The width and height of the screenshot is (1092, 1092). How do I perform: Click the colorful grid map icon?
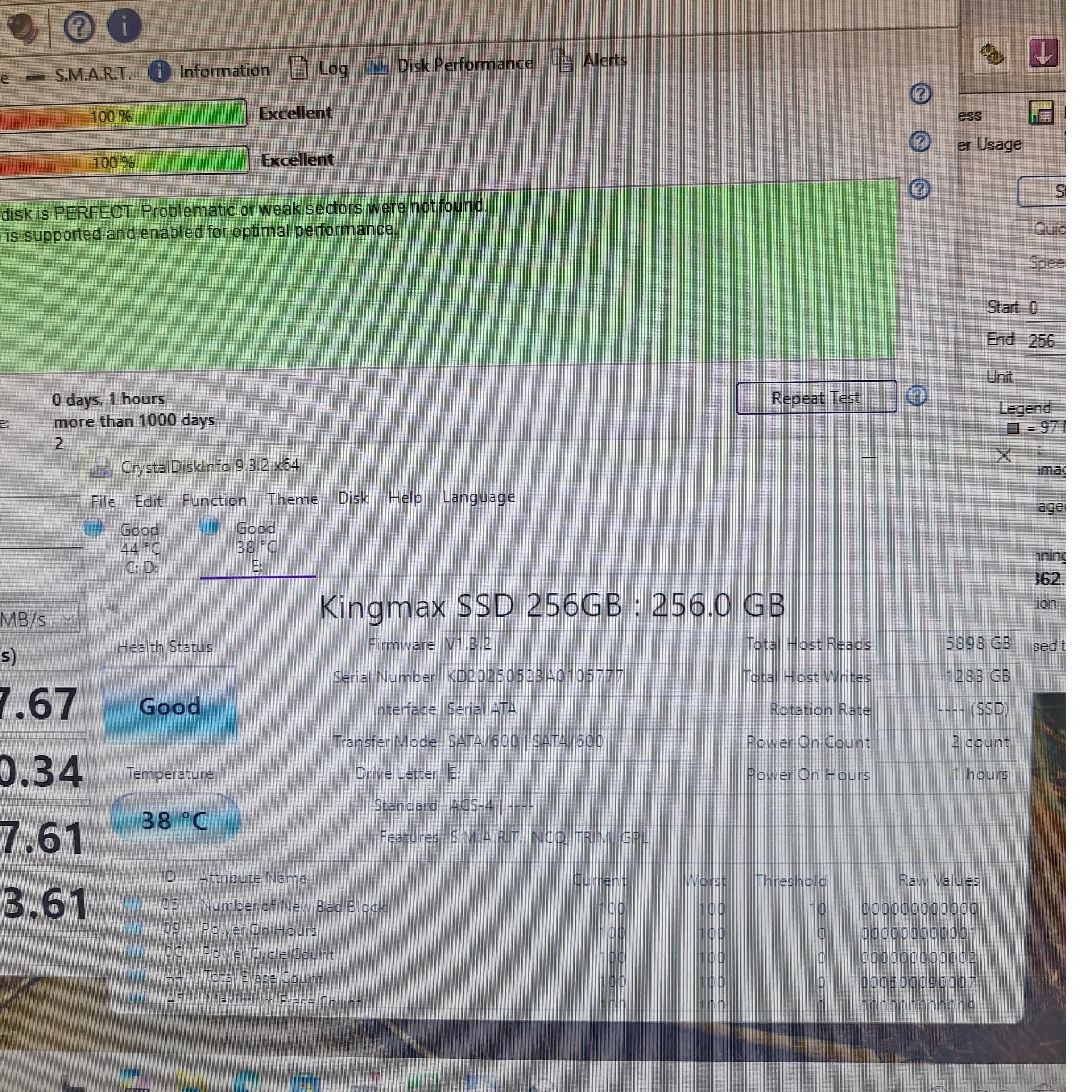[x=1041, y=113]
